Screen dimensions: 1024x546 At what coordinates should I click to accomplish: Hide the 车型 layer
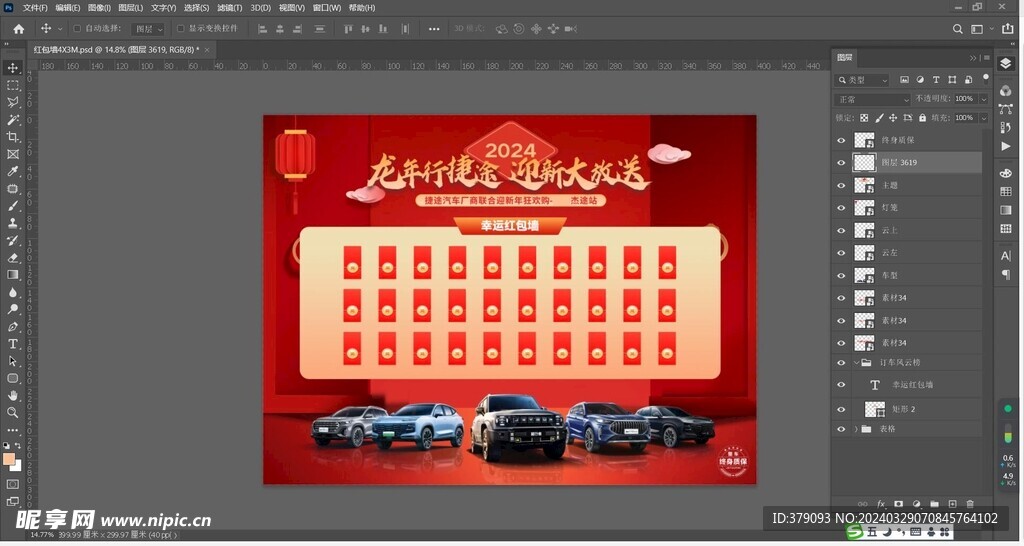841,276
